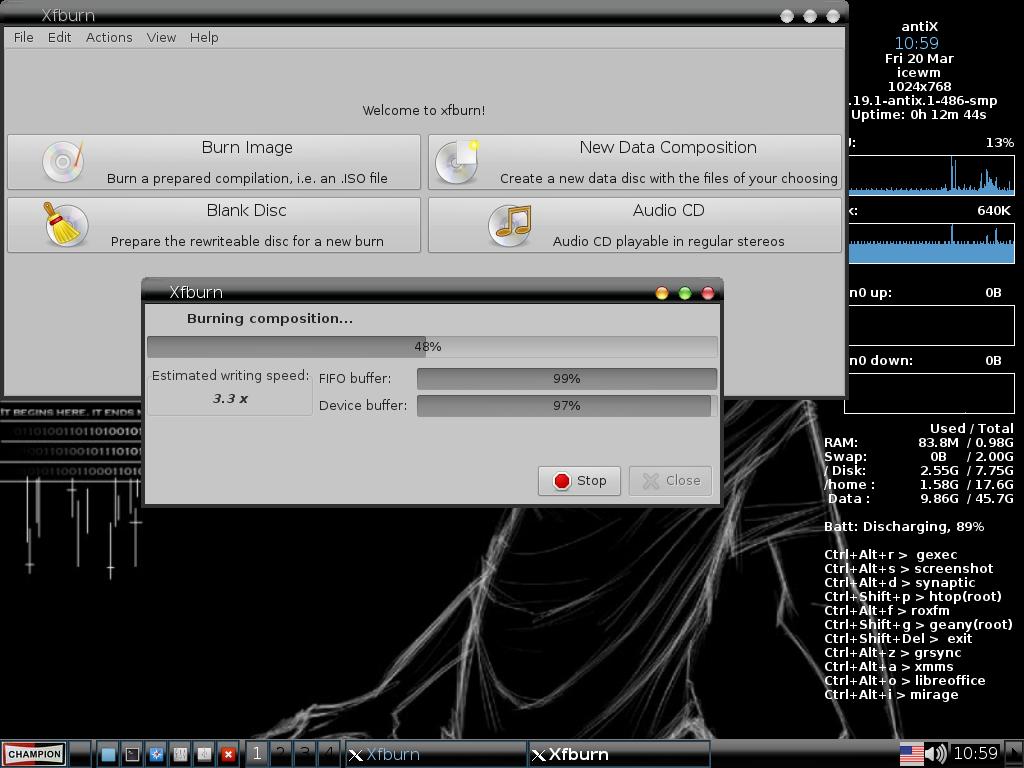Click the Blank Disc broom icon
This screenshot has height=768, width=1024.
click(64, 224)
